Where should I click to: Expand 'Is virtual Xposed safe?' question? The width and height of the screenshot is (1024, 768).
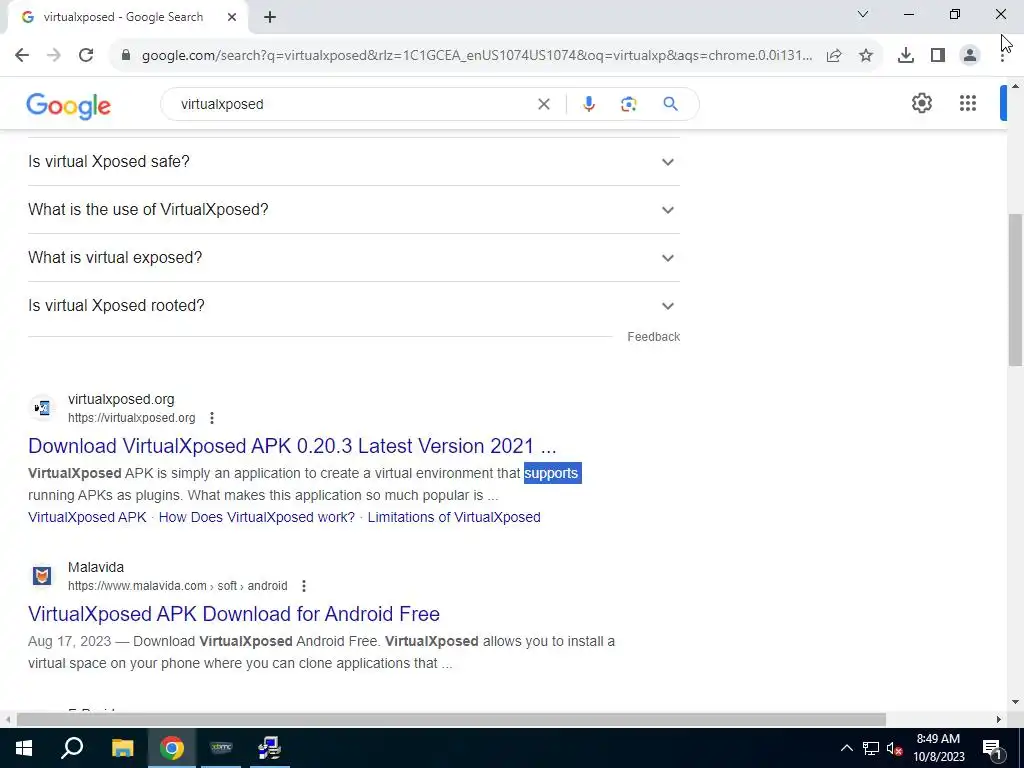tap(353, 161)
